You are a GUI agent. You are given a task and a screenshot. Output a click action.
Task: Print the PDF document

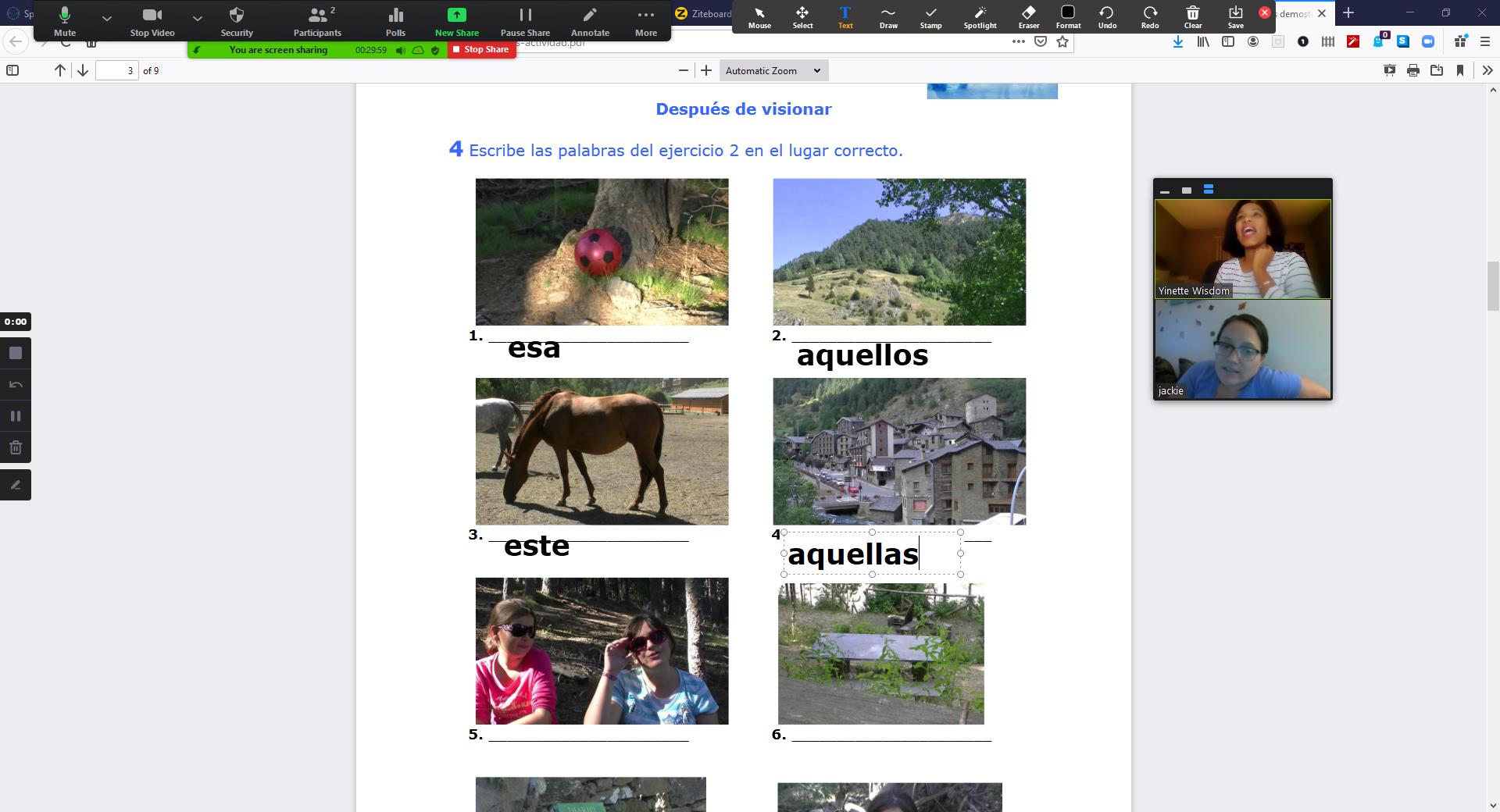1412,70
